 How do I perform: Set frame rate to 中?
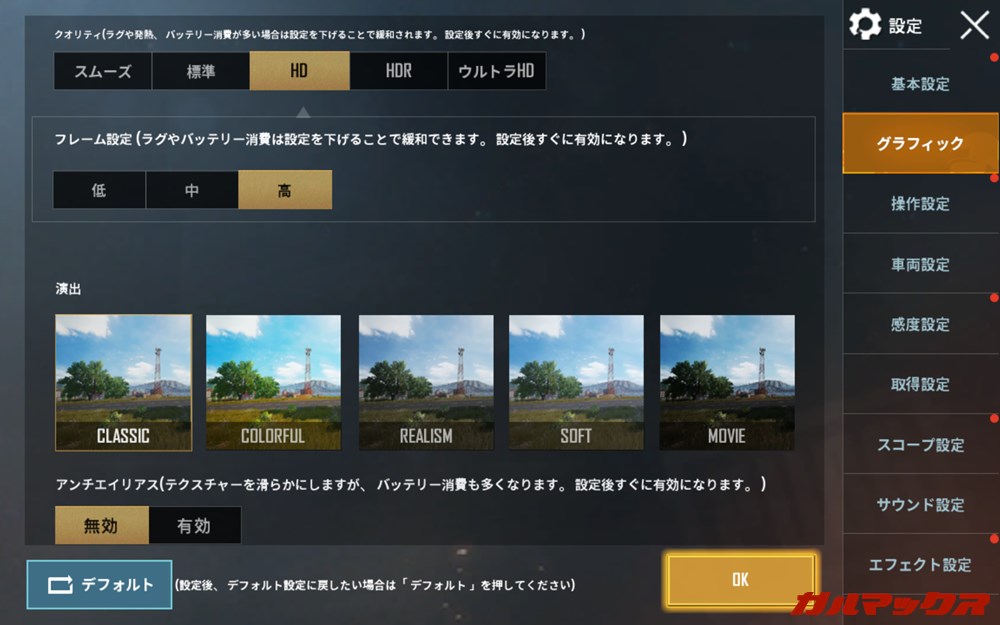click(x=192, y=189)
